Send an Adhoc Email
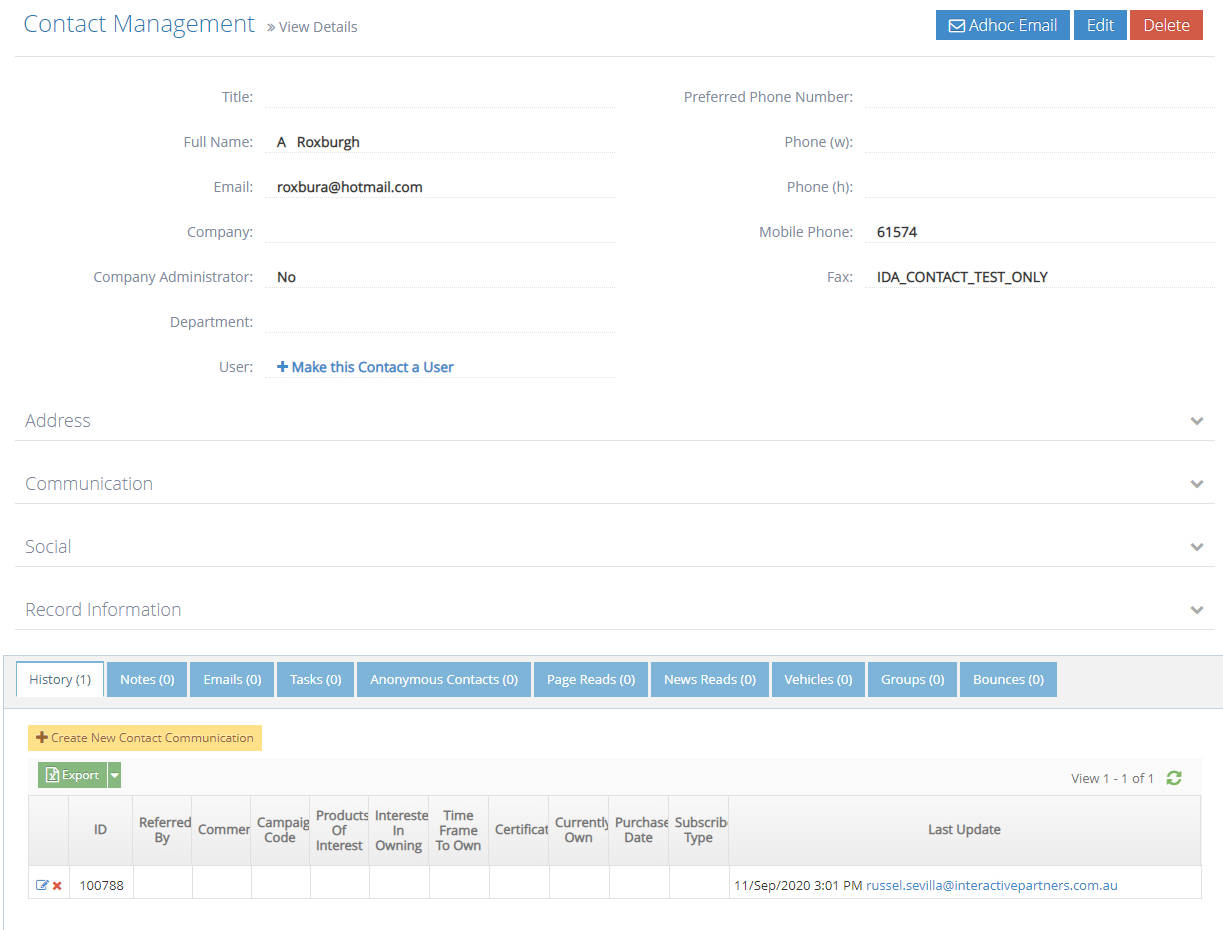The height and width of the screenshot is (930, 1223). [x=1002, y=25]
